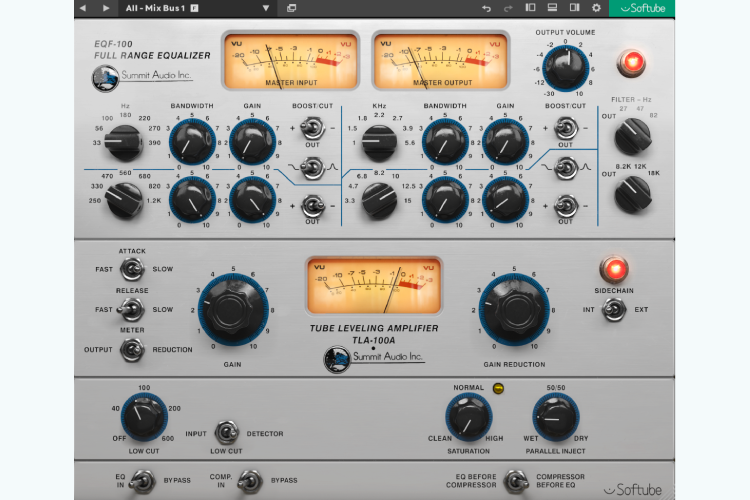Flip the EQ/Compressor order switch

516,480
